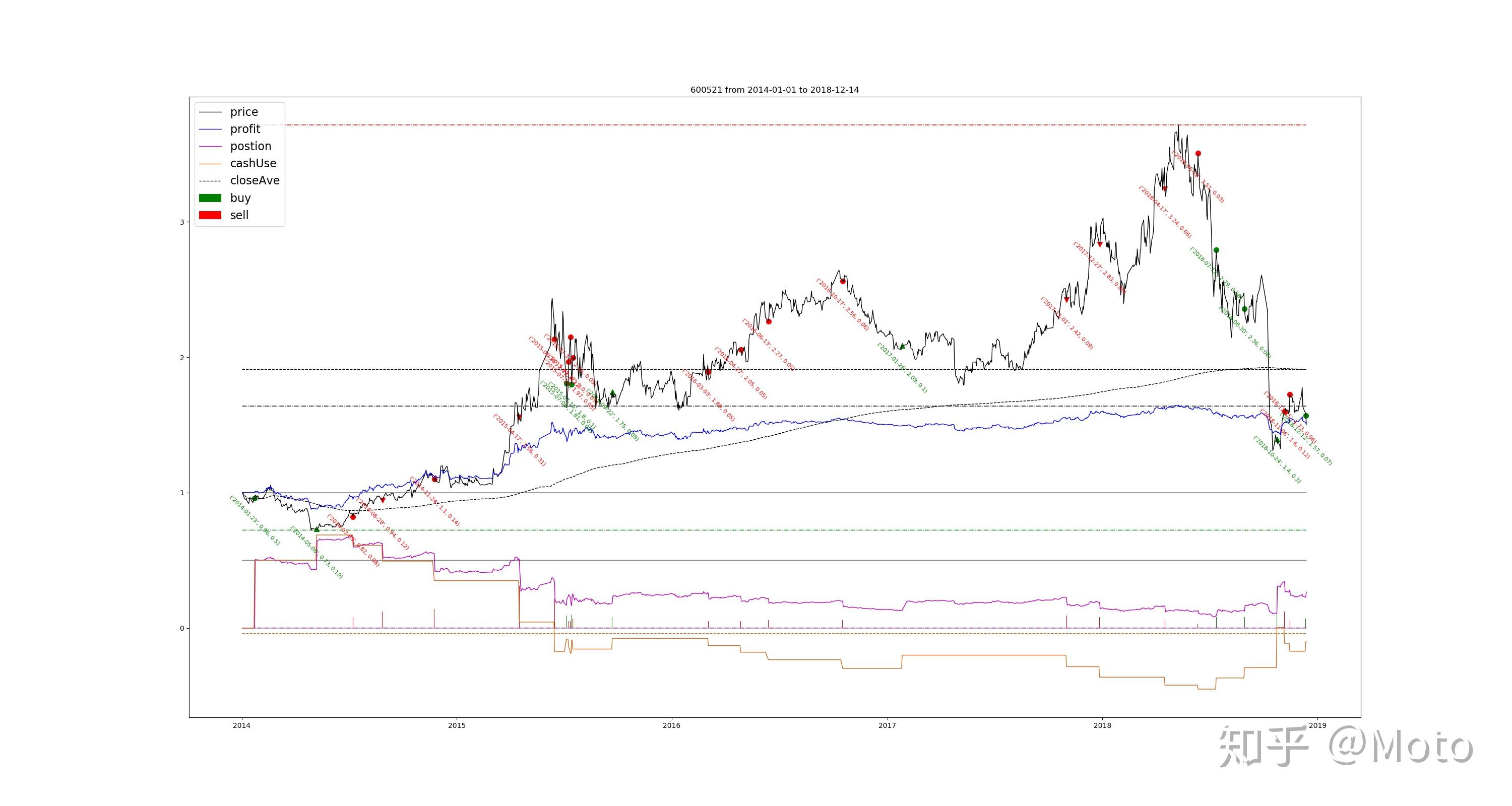Image resolution: width=1512 pixels, height=806 pixels.
Task: Click annotation ('2014-01-23', 0.96, 0.5)
Action: tap(254, 520)
